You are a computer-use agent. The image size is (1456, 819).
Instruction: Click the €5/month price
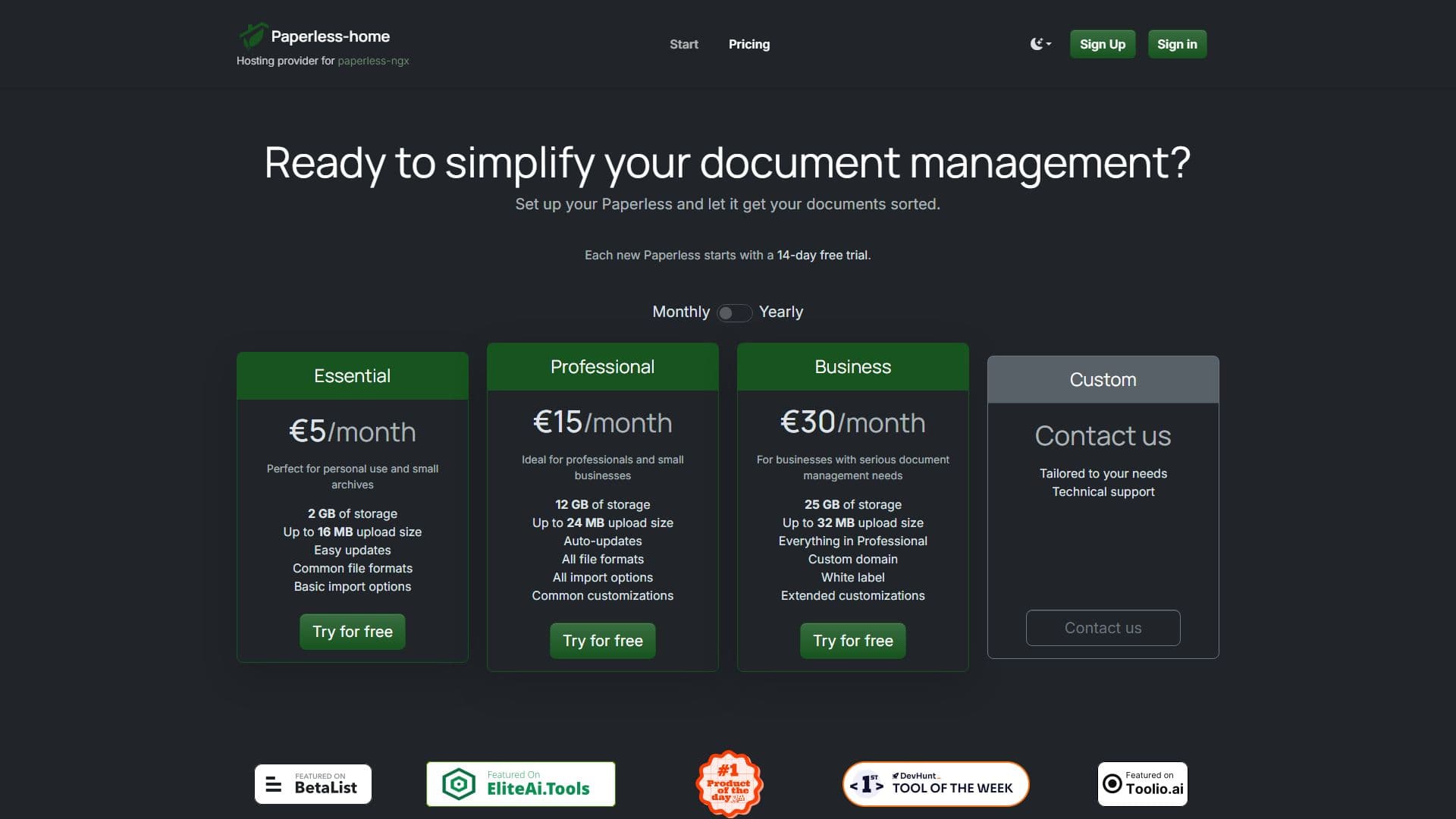[x=353, y=431]
